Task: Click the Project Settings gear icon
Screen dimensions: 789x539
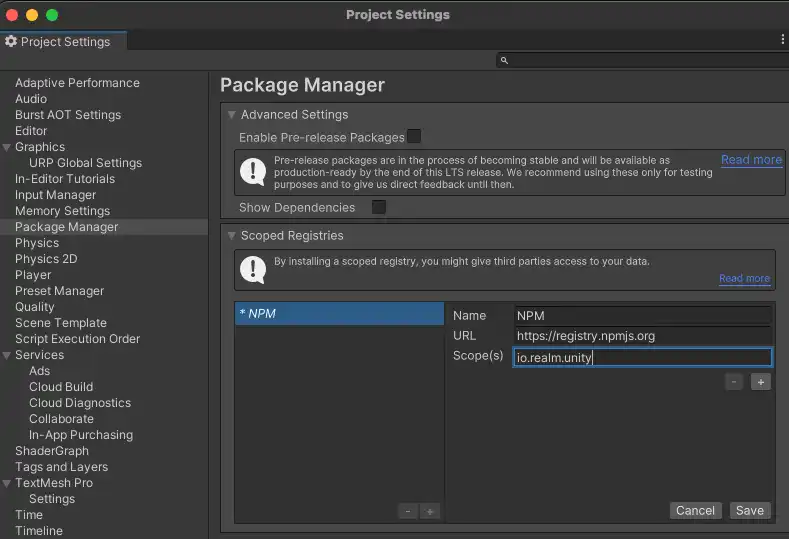Action: tap(11, 42)
